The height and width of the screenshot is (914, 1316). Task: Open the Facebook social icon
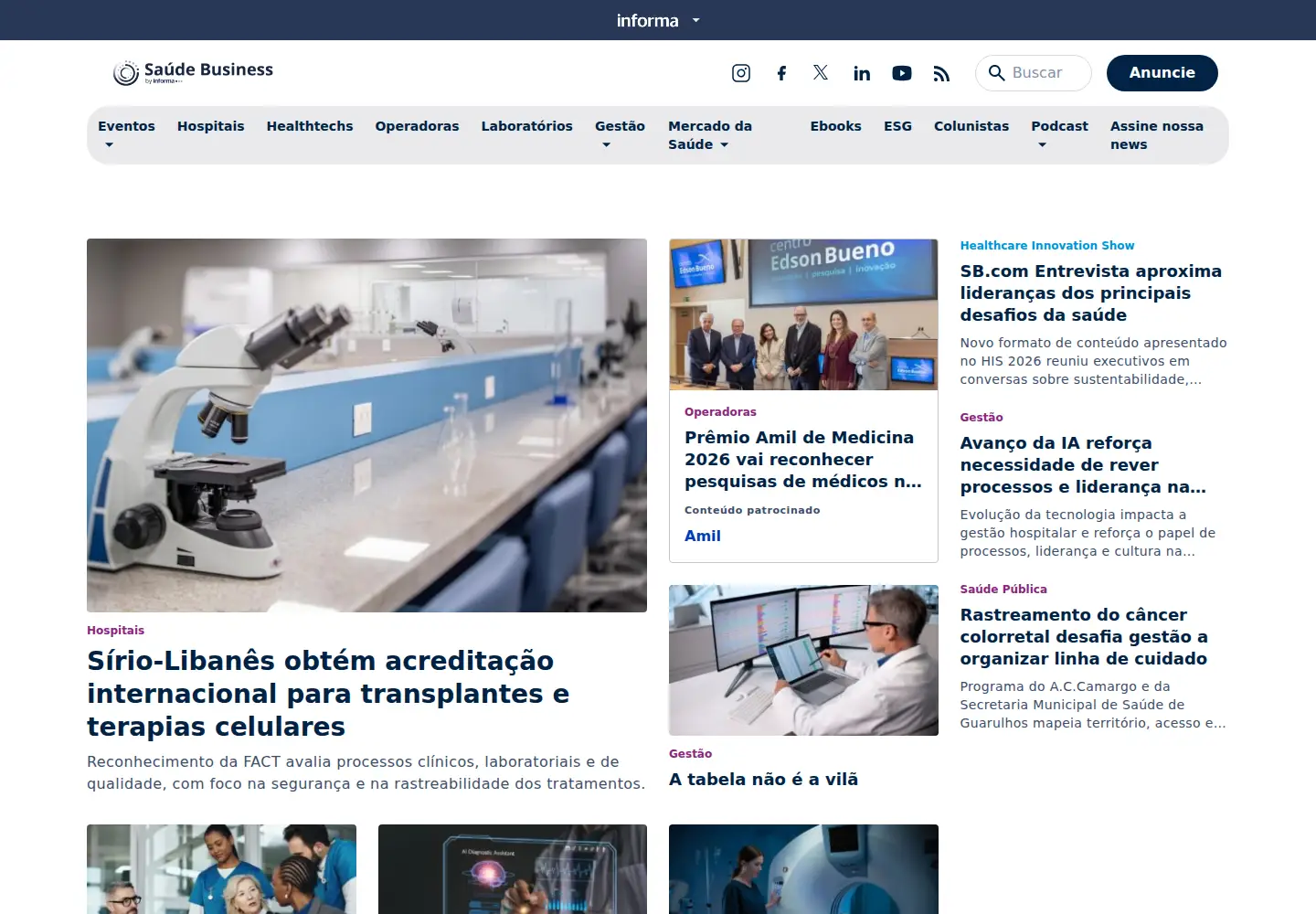[781, 73]
